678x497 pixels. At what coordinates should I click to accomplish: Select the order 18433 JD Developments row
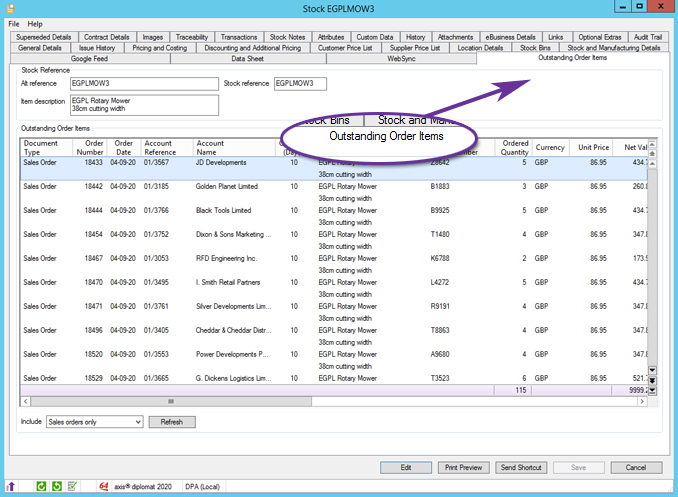pos(334,168)
